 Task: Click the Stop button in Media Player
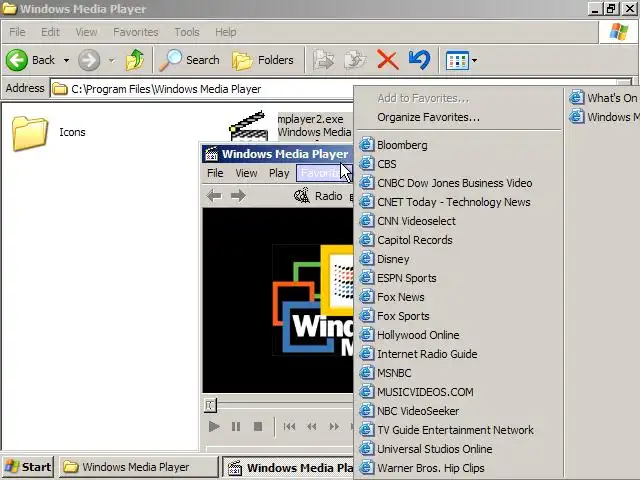[x=258, y=427]
